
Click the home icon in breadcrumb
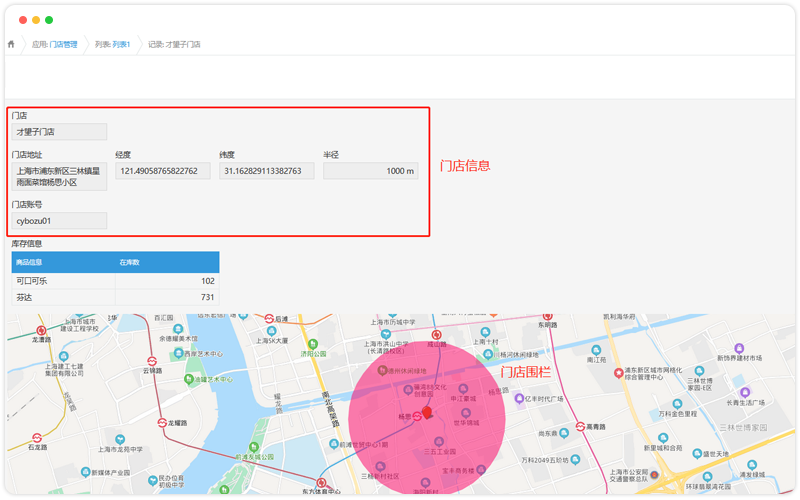[11, 44]
